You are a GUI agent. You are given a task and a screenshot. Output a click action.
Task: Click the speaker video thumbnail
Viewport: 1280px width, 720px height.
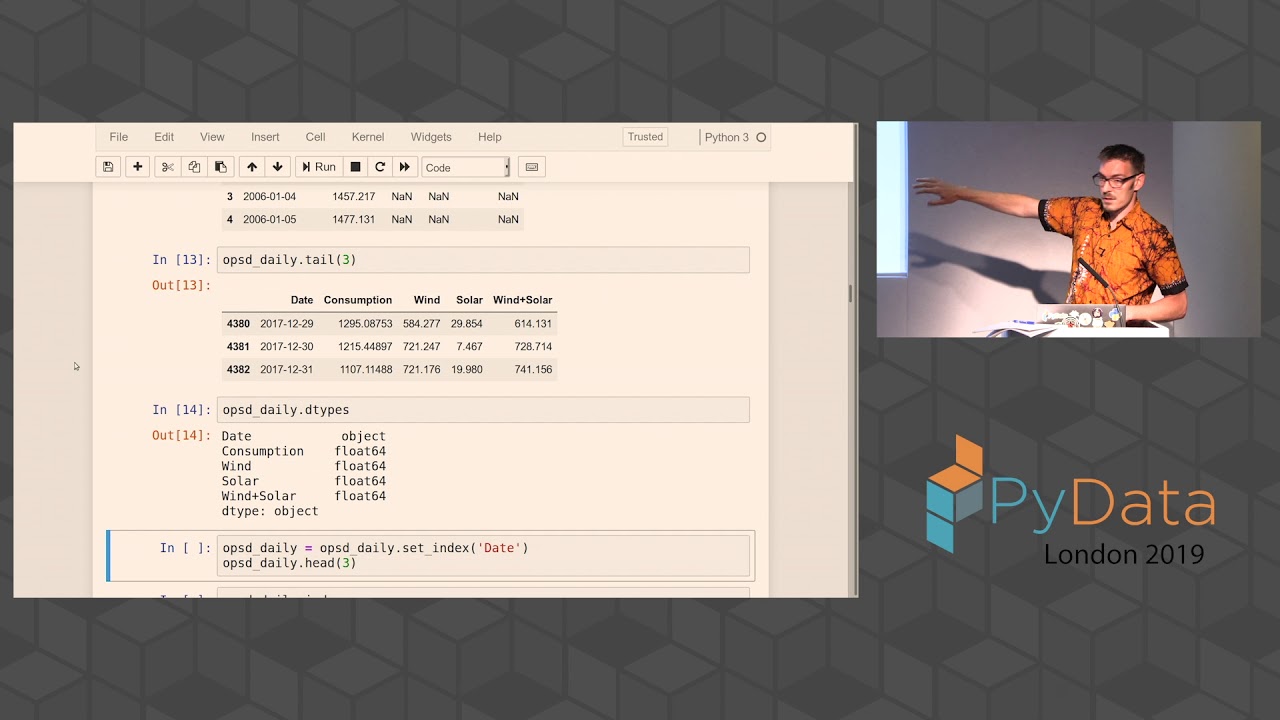[x=1068, y=230]
